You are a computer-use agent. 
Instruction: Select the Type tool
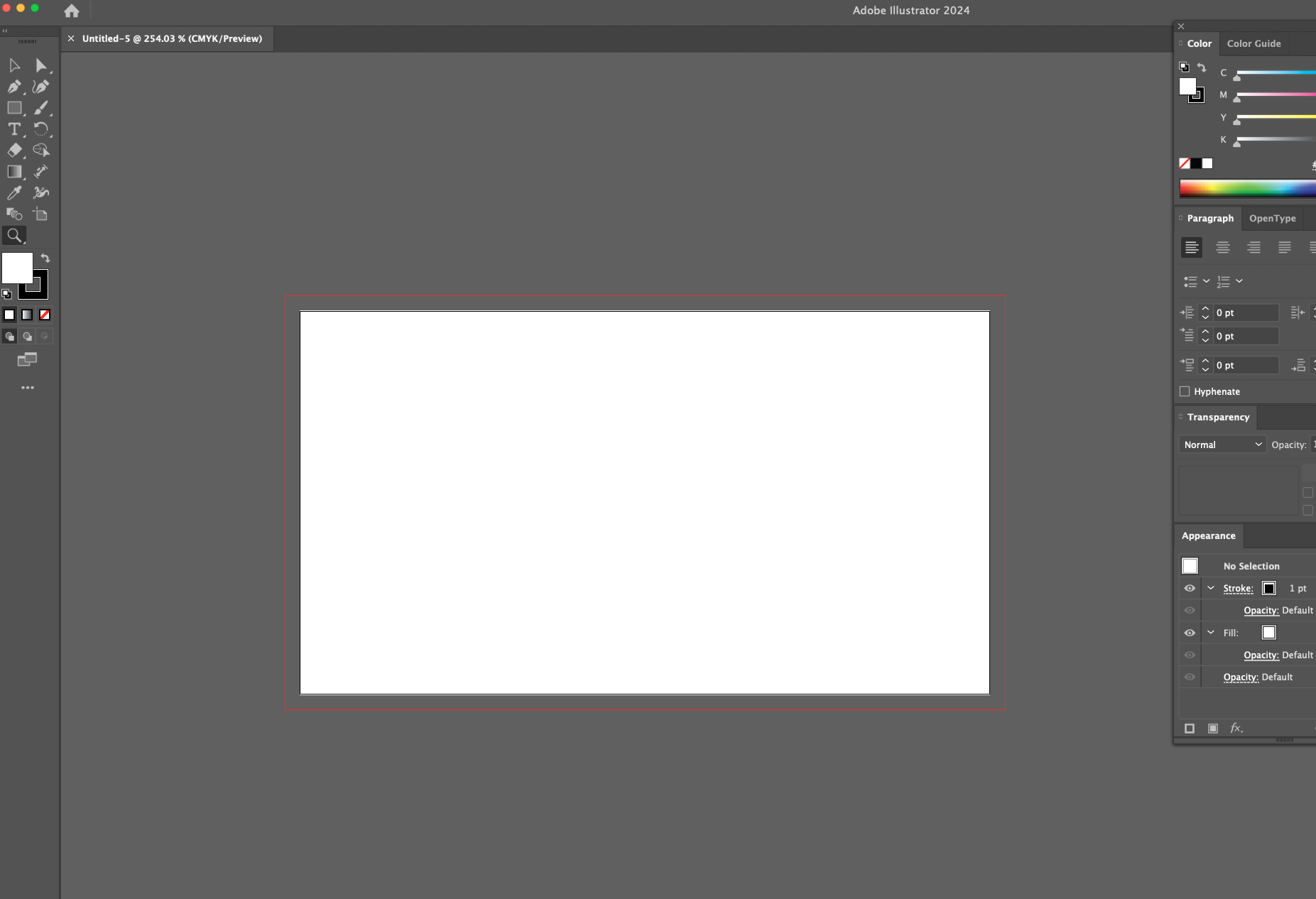point(14,129)
